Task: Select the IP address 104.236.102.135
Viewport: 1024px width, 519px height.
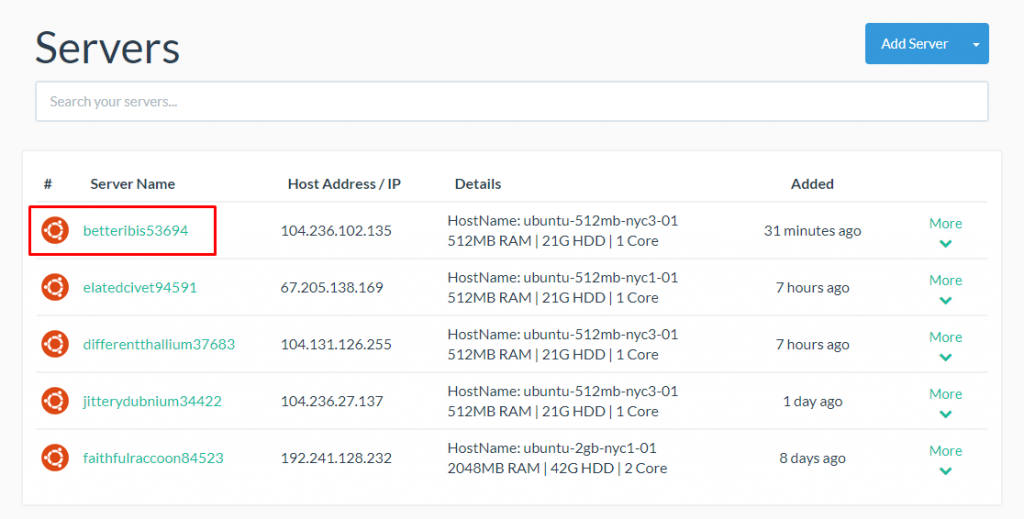Action: pos(336,230)
